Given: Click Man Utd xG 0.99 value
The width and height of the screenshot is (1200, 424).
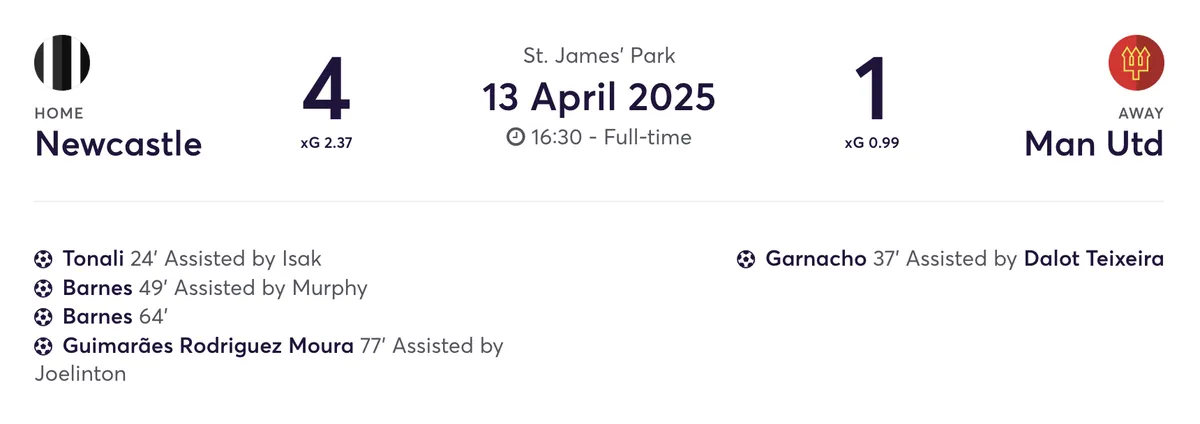Looking at the screenshot, I should (x=872, y=143).
